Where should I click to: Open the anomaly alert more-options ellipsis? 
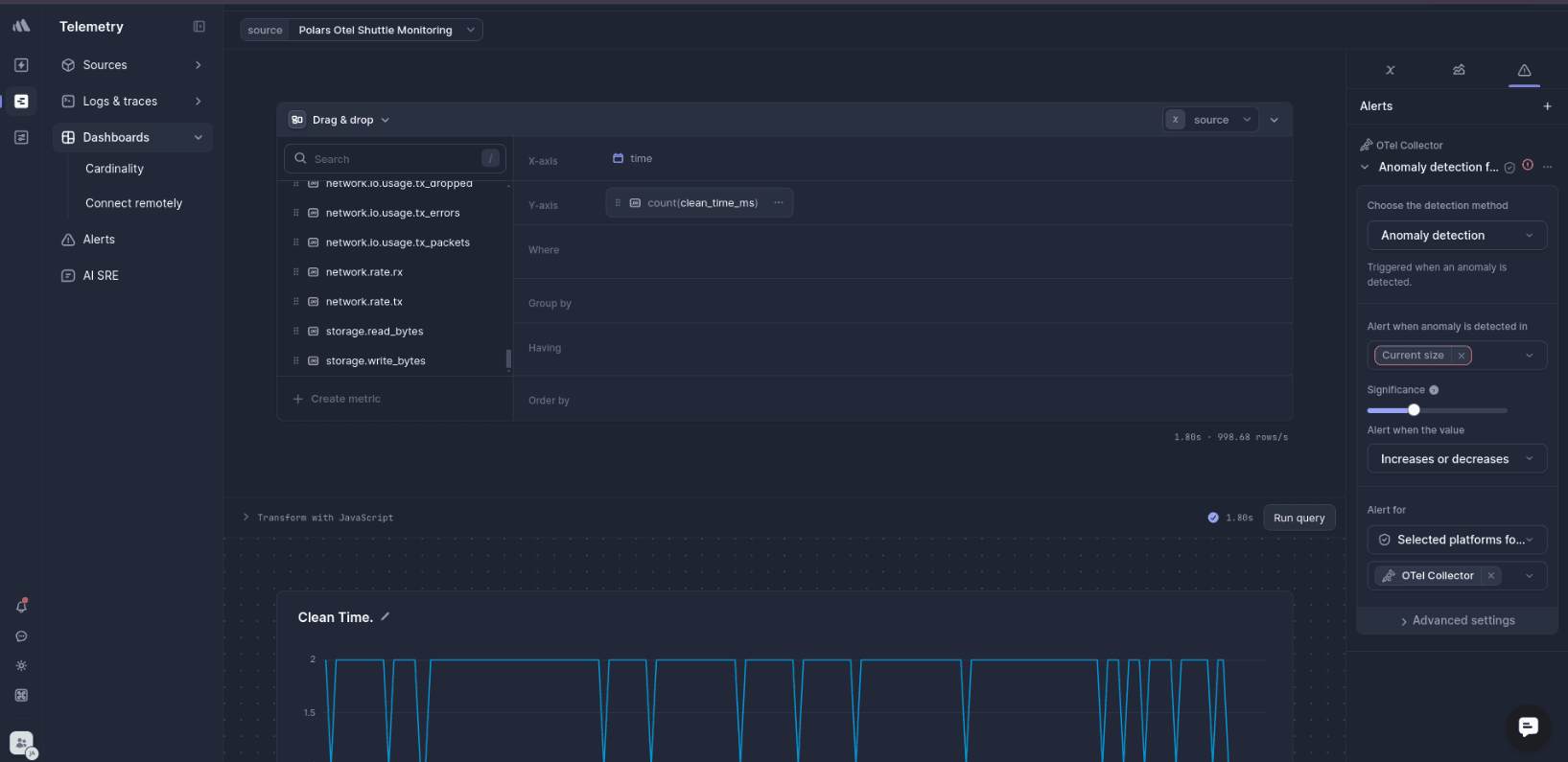coord(1547,167)
